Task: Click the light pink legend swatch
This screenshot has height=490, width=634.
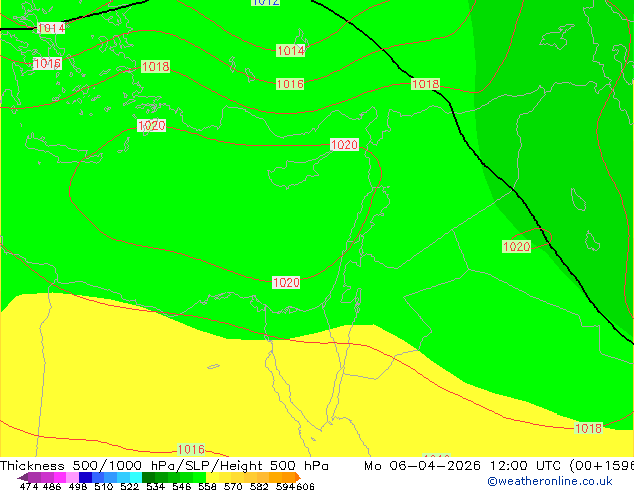Action: [x=72, y=477]
